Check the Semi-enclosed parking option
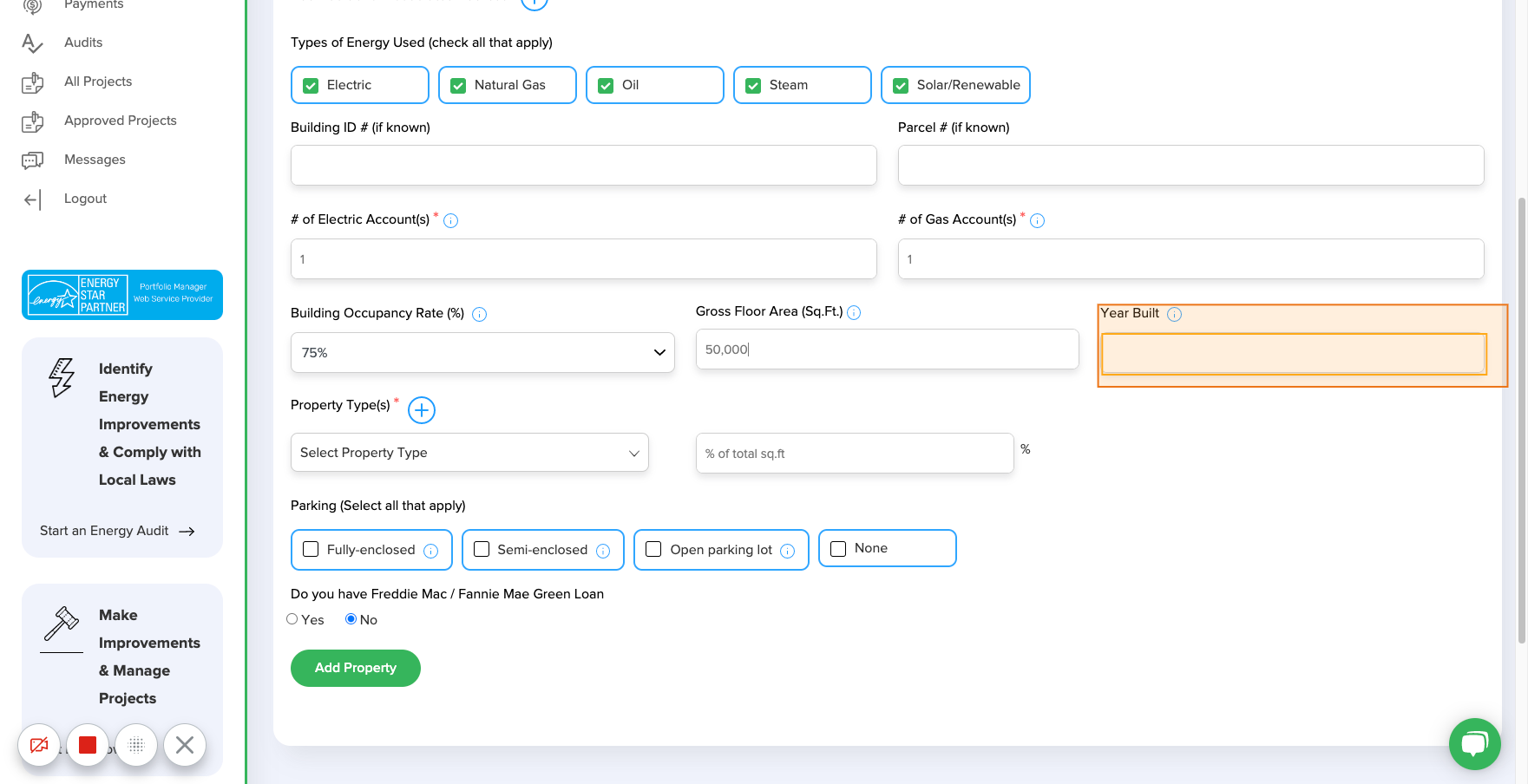1528x784 pixels. coord(482,549)
